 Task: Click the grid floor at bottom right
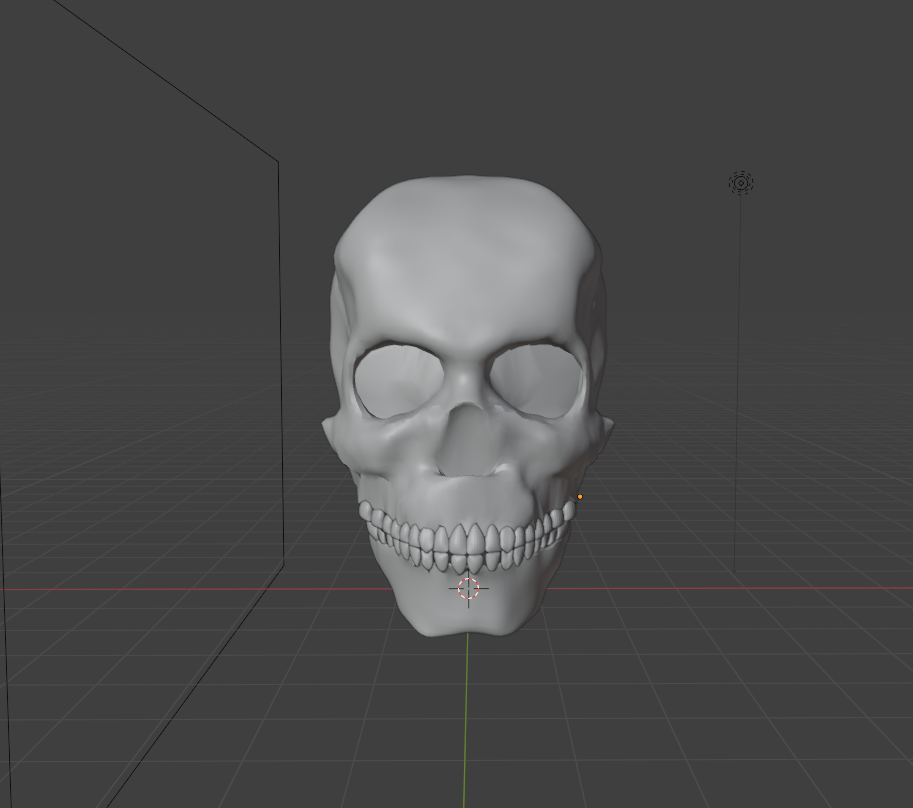pyautogui.click(x=780, y=720)
